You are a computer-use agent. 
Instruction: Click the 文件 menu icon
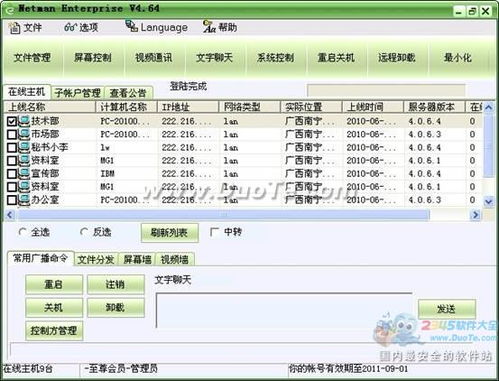coord(14,28)
